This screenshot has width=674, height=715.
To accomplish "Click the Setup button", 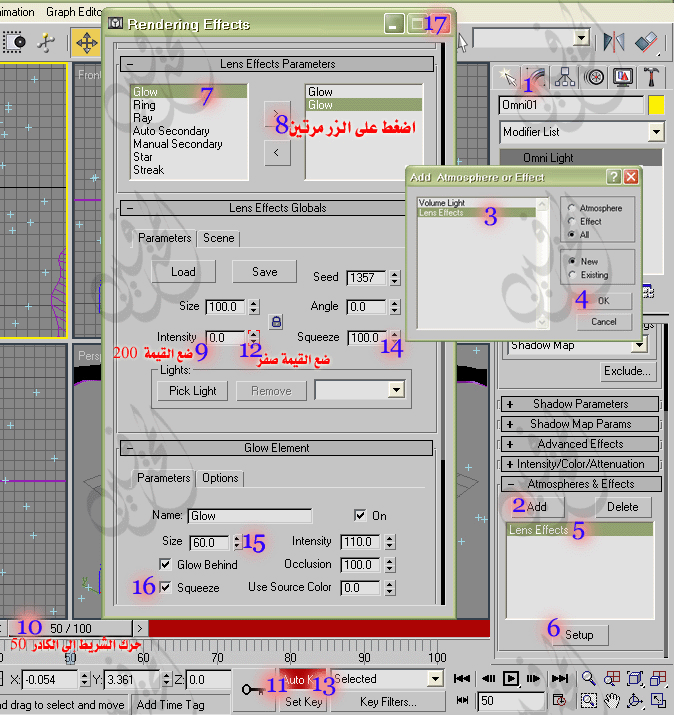I will tap(579, 635).
